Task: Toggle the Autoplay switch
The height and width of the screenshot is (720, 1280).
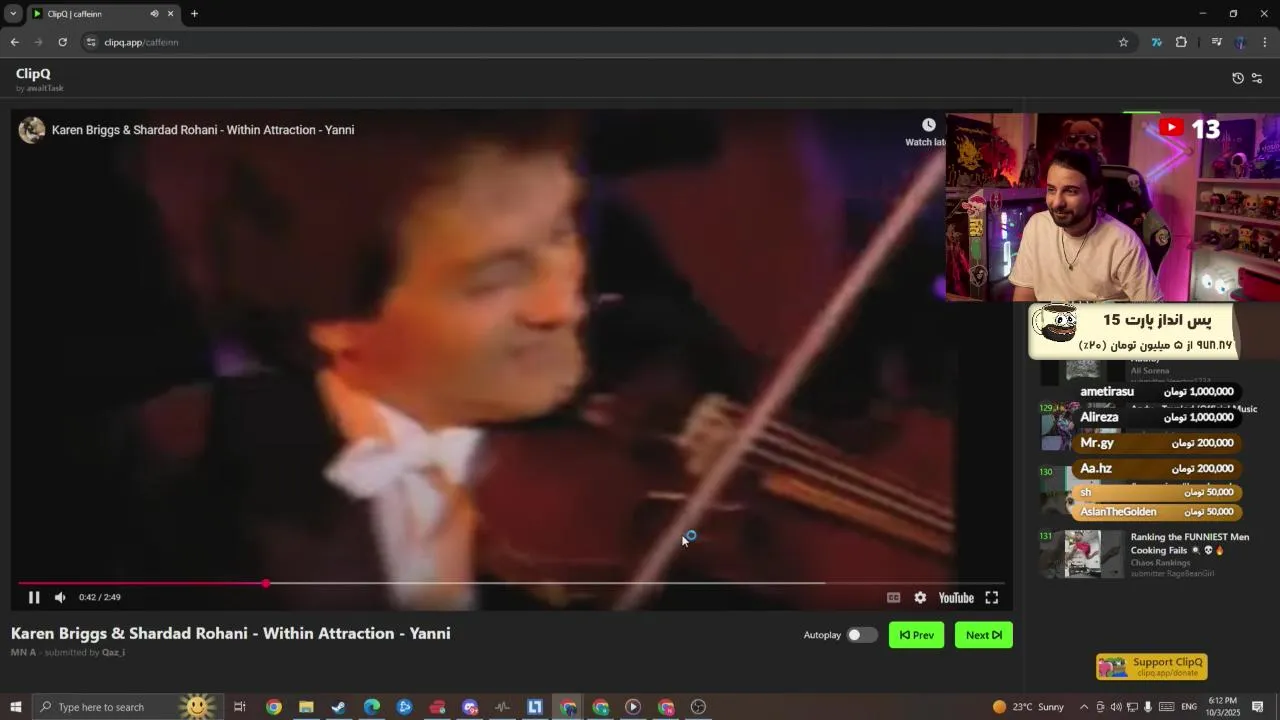Action: 861,635
